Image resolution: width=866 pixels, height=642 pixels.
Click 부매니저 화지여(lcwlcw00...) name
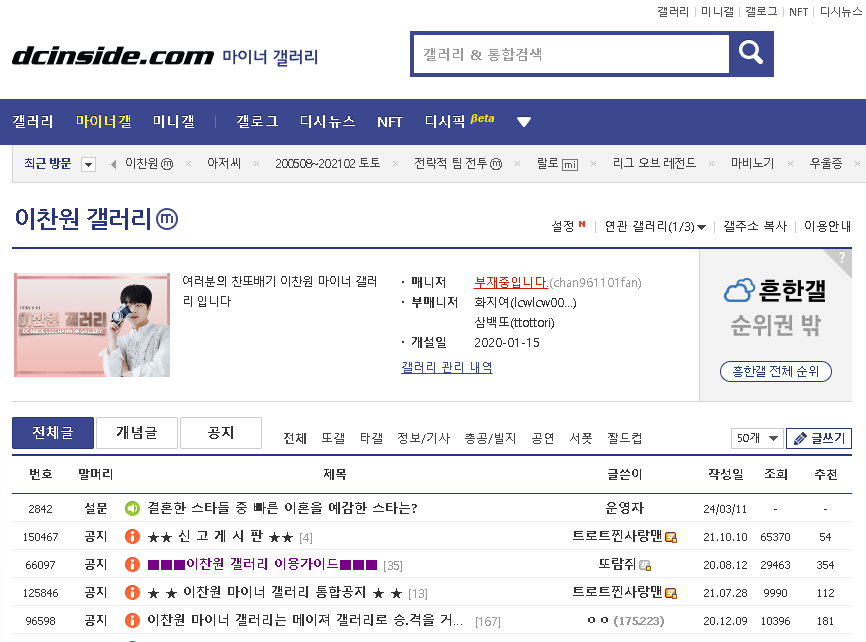coord(525,303)
